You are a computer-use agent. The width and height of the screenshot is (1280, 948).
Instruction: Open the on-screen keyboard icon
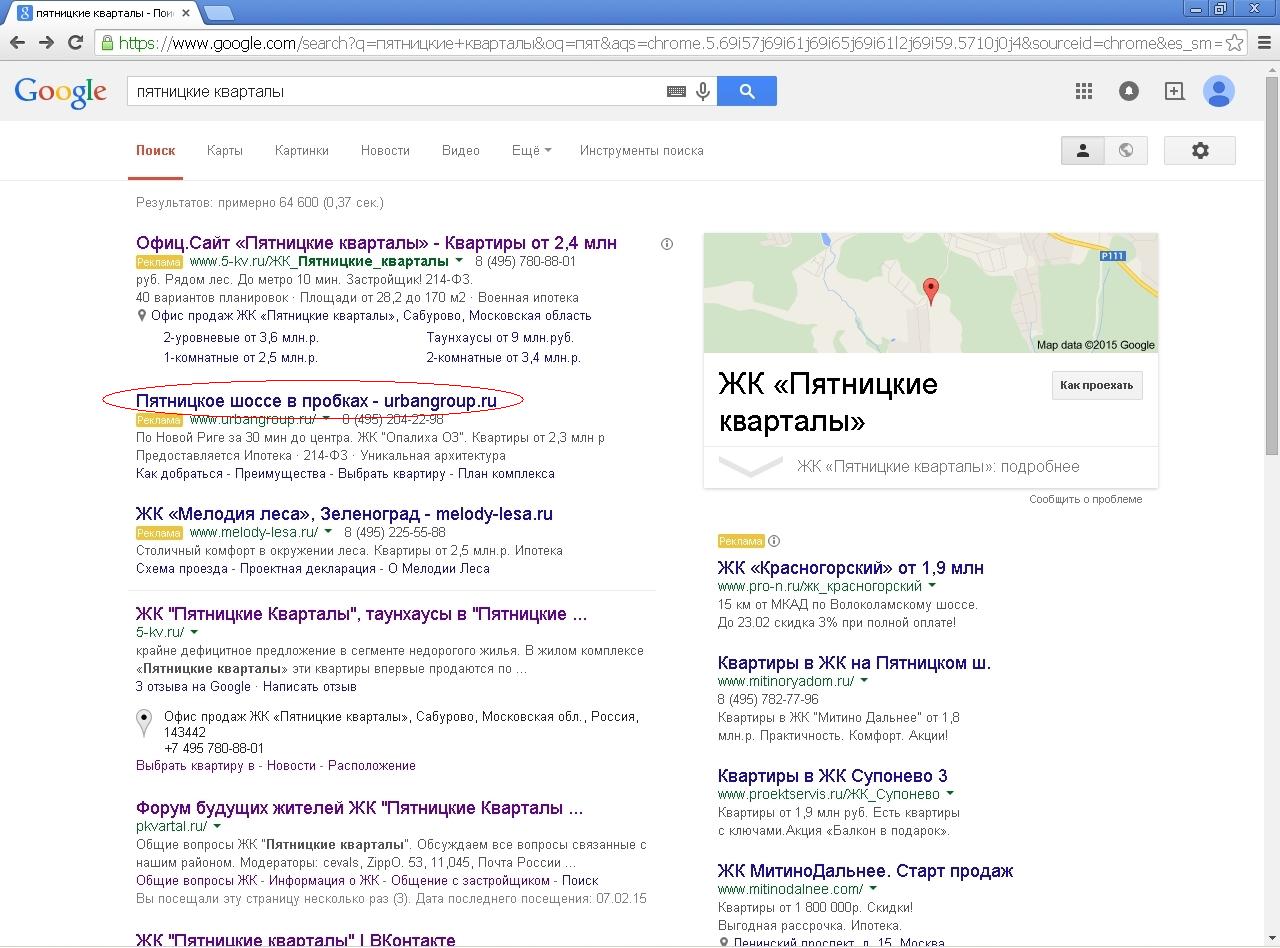(676, 91)
